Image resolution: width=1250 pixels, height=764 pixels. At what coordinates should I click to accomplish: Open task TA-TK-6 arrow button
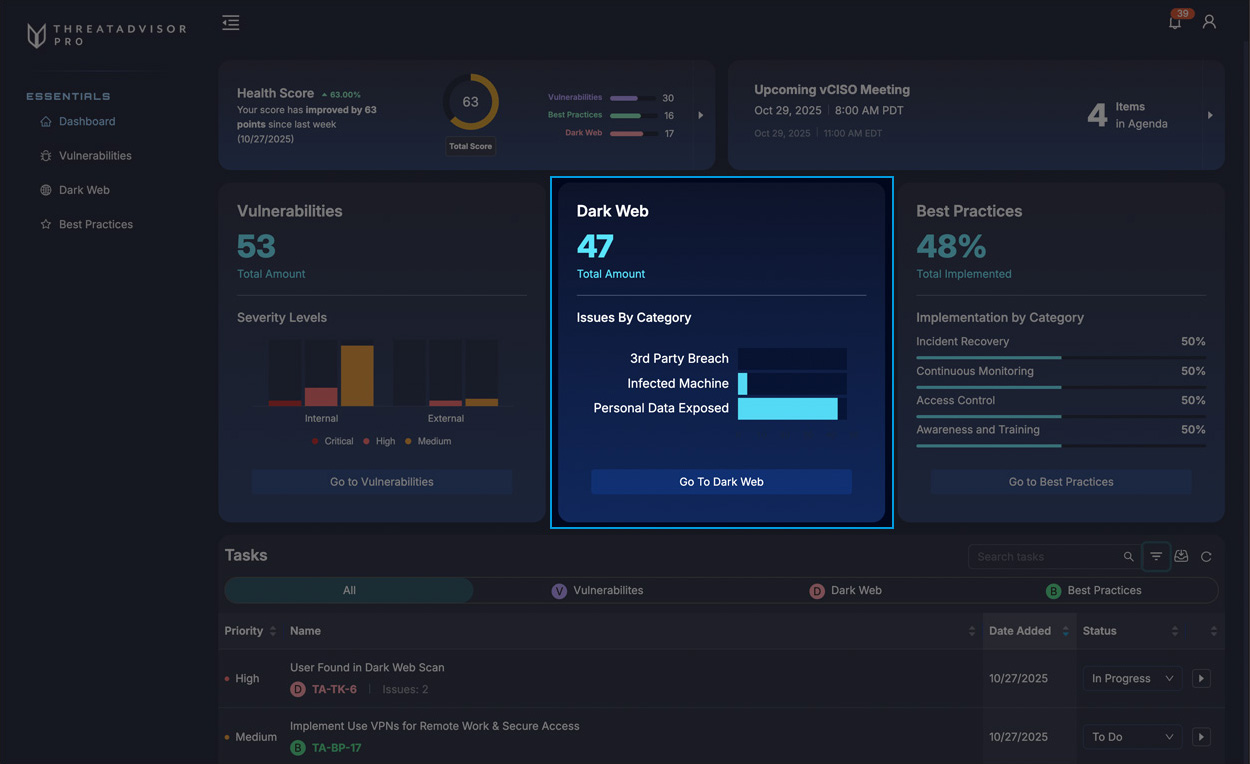(x=1201, y=678)
